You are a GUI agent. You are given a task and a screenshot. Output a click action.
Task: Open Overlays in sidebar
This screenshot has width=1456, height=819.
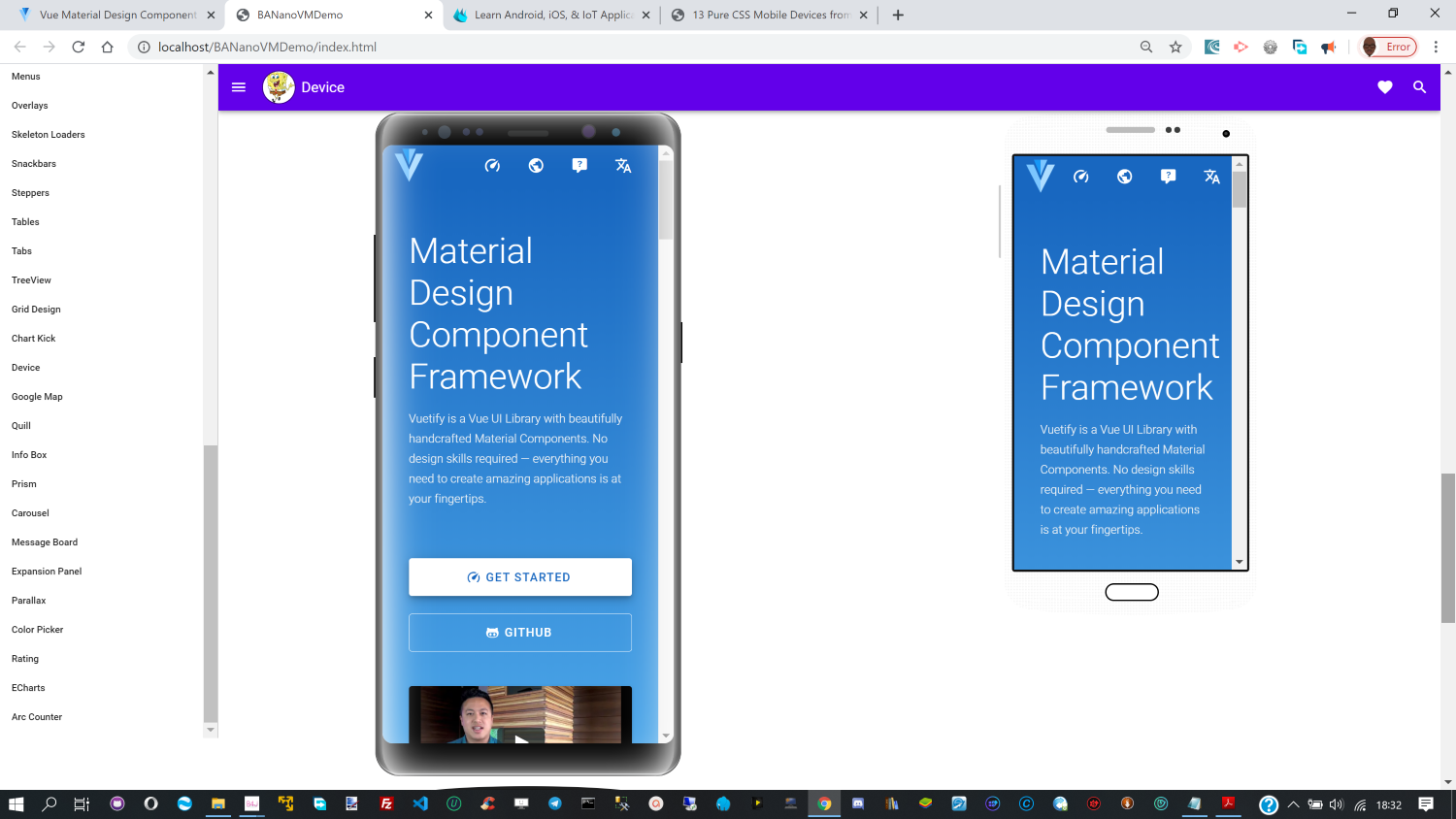coord(30,106)
